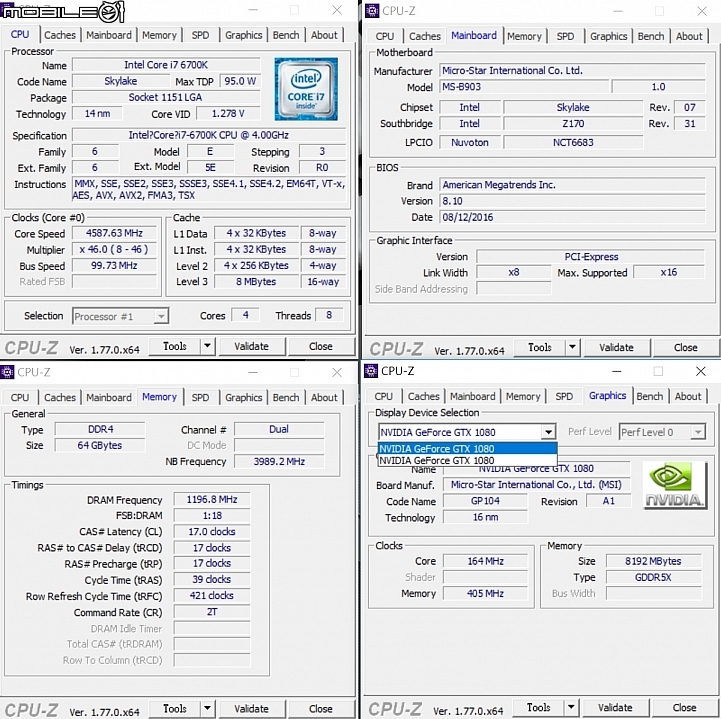The image size is (721, 719).
Task: Collapse the display device selection combo box
Action: (x=548, y=432)
